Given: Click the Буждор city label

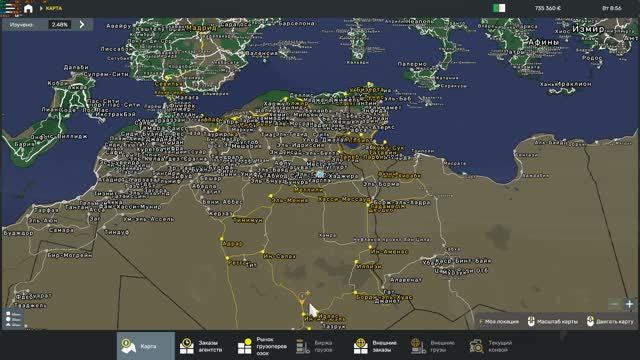Looking at the screenshot, I should click(18, 233).
